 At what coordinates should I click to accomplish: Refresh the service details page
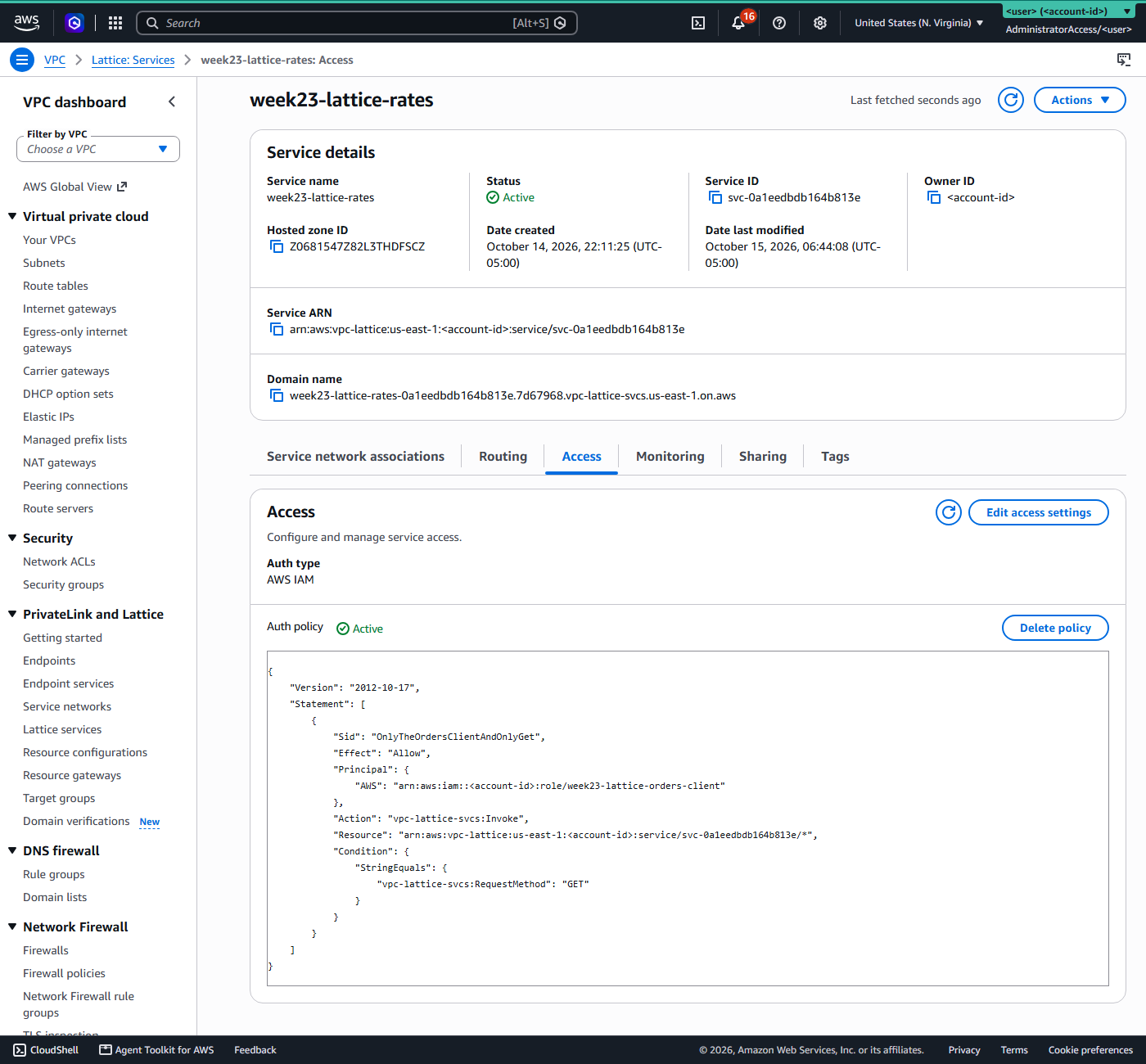pyautogui.click(x=1011, y=100)
